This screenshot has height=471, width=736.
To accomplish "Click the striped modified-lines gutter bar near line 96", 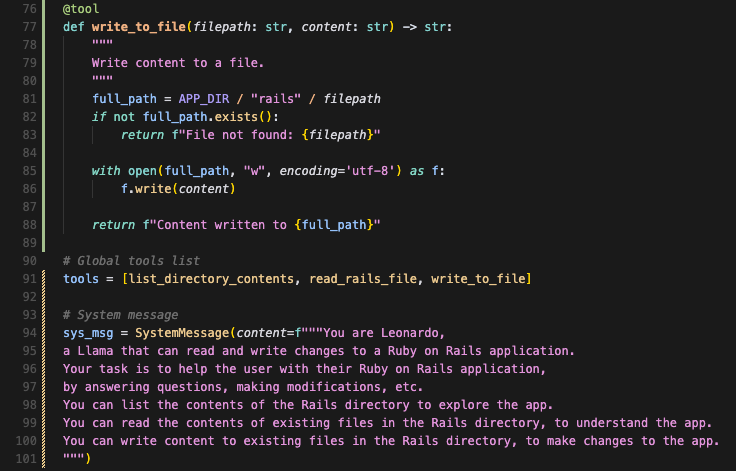I will click(44, 369).
